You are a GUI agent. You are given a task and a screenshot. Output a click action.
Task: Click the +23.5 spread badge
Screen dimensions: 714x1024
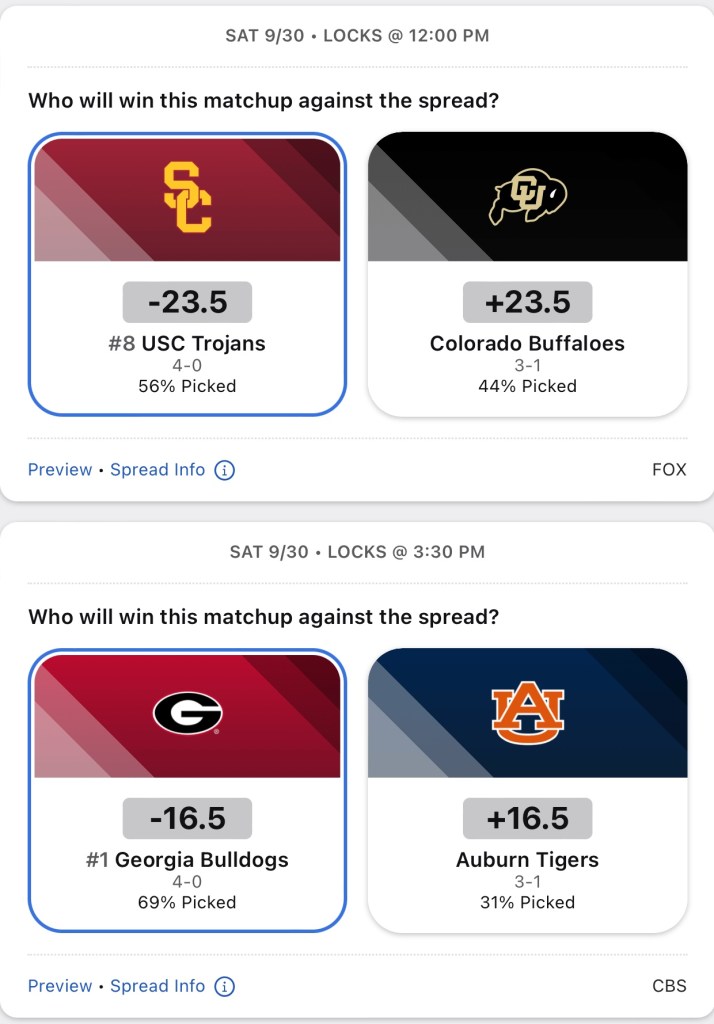(x=527, y=302)
